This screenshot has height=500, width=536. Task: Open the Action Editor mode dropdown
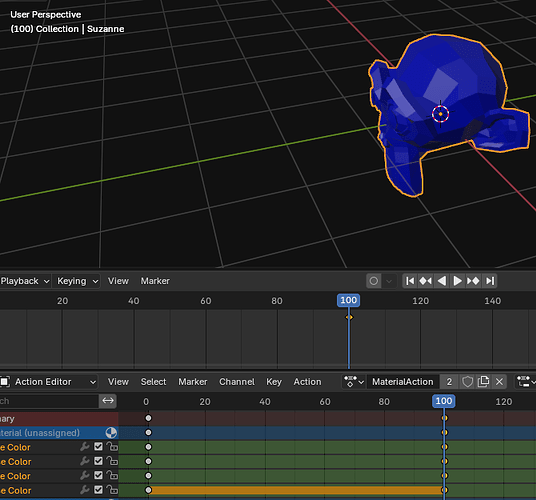pos(49,382)
